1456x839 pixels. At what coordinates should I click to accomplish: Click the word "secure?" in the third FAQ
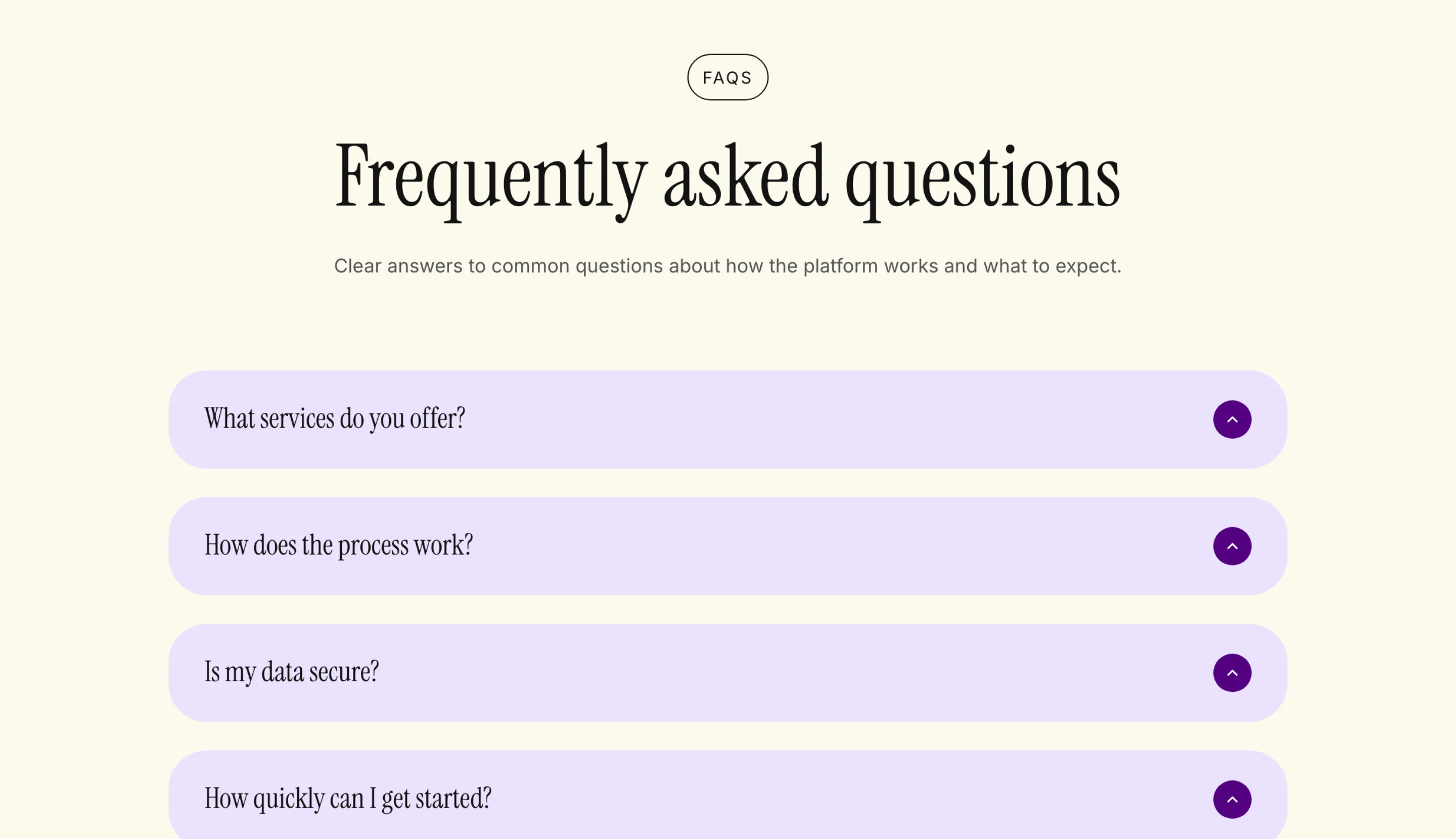[x=344, y=673]
